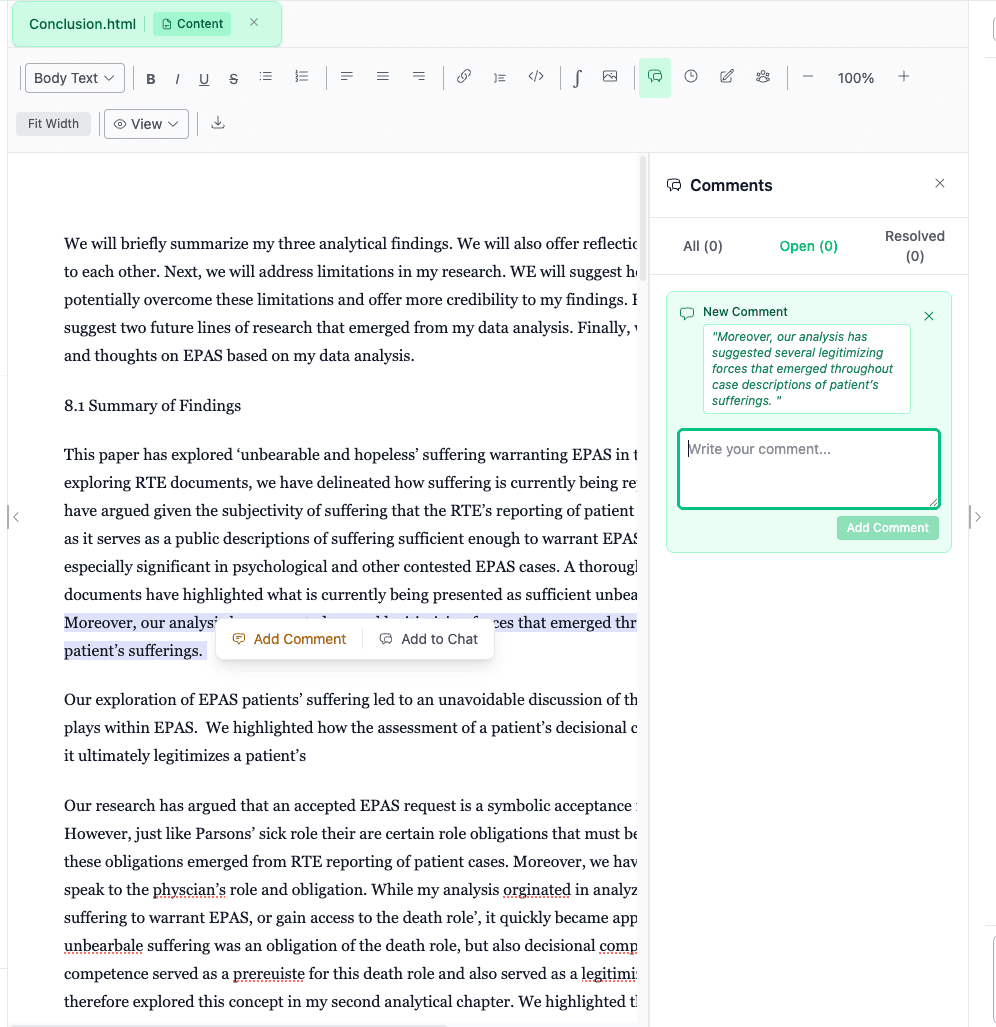Image resolution: width=996 pixels, height=1027 pixels.
Task: Align text right
Action: 419,77
